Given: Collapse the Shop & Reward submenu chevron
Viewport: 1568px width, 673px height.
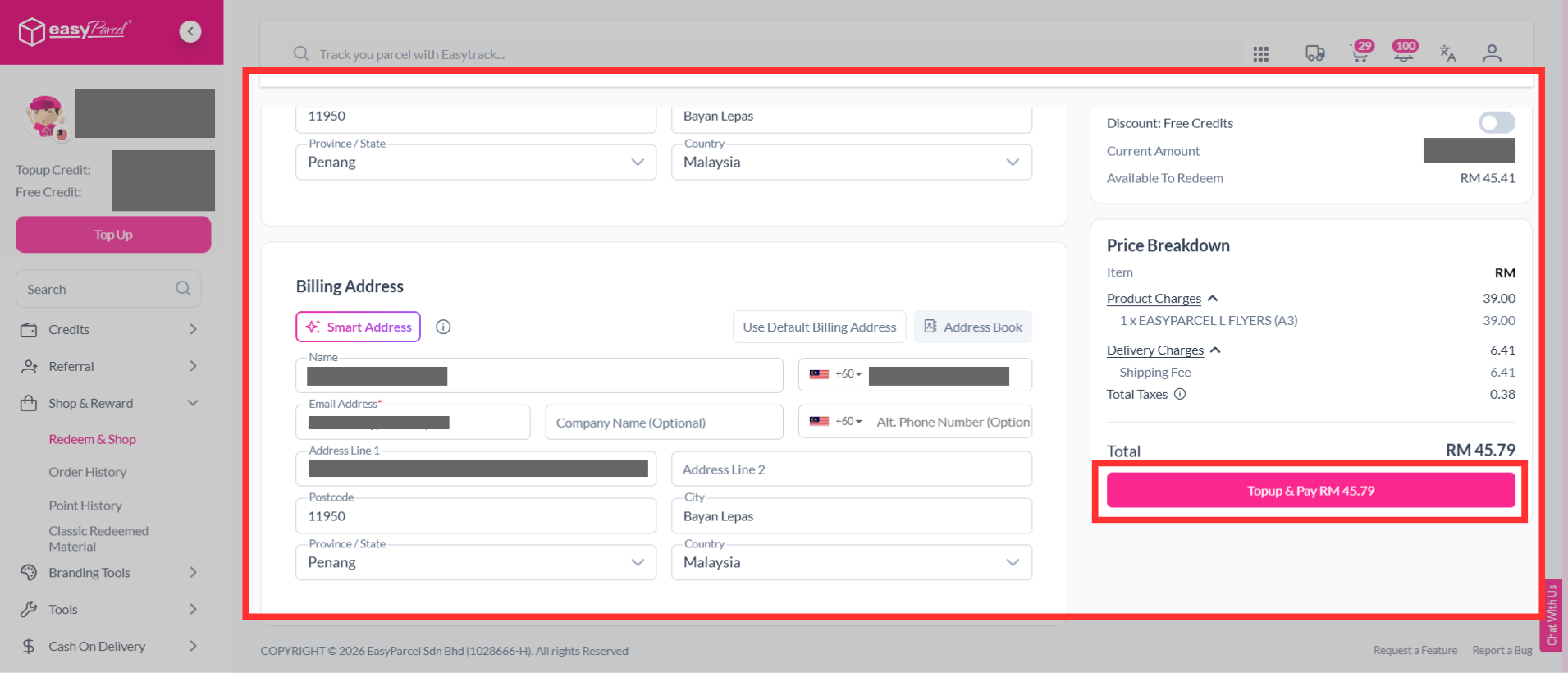Looking at the screenshot, I should [193, 403].
